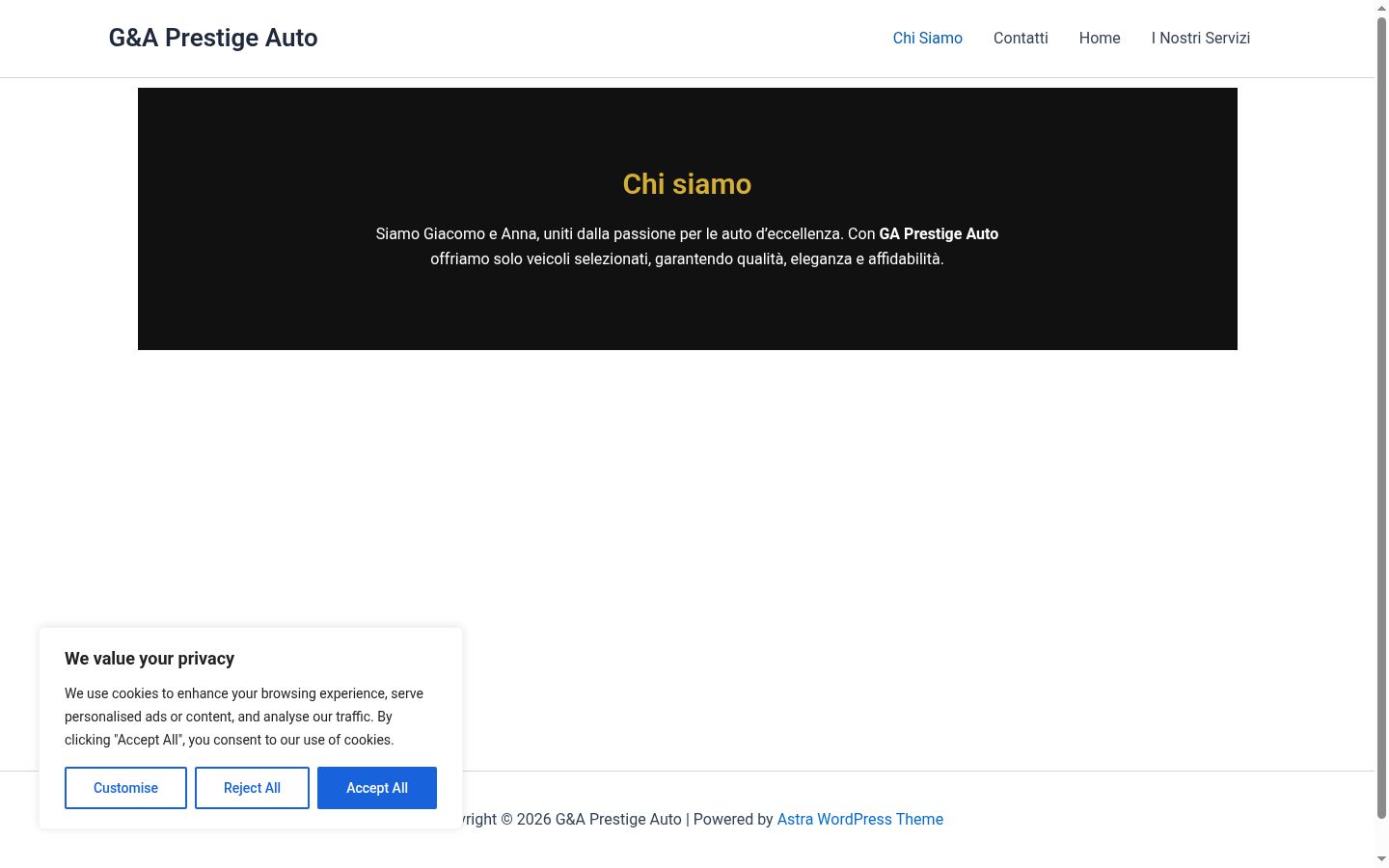This screenshot has height=868, width=1389.
Task: Navigate to the Home menu item
Action: pos(1100,39)
